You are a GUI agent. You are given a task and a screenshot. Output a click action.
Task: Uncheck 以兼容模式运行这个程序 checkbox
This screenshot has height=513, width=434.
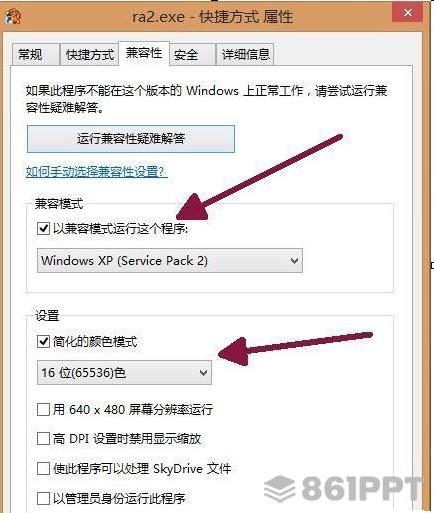43,229
